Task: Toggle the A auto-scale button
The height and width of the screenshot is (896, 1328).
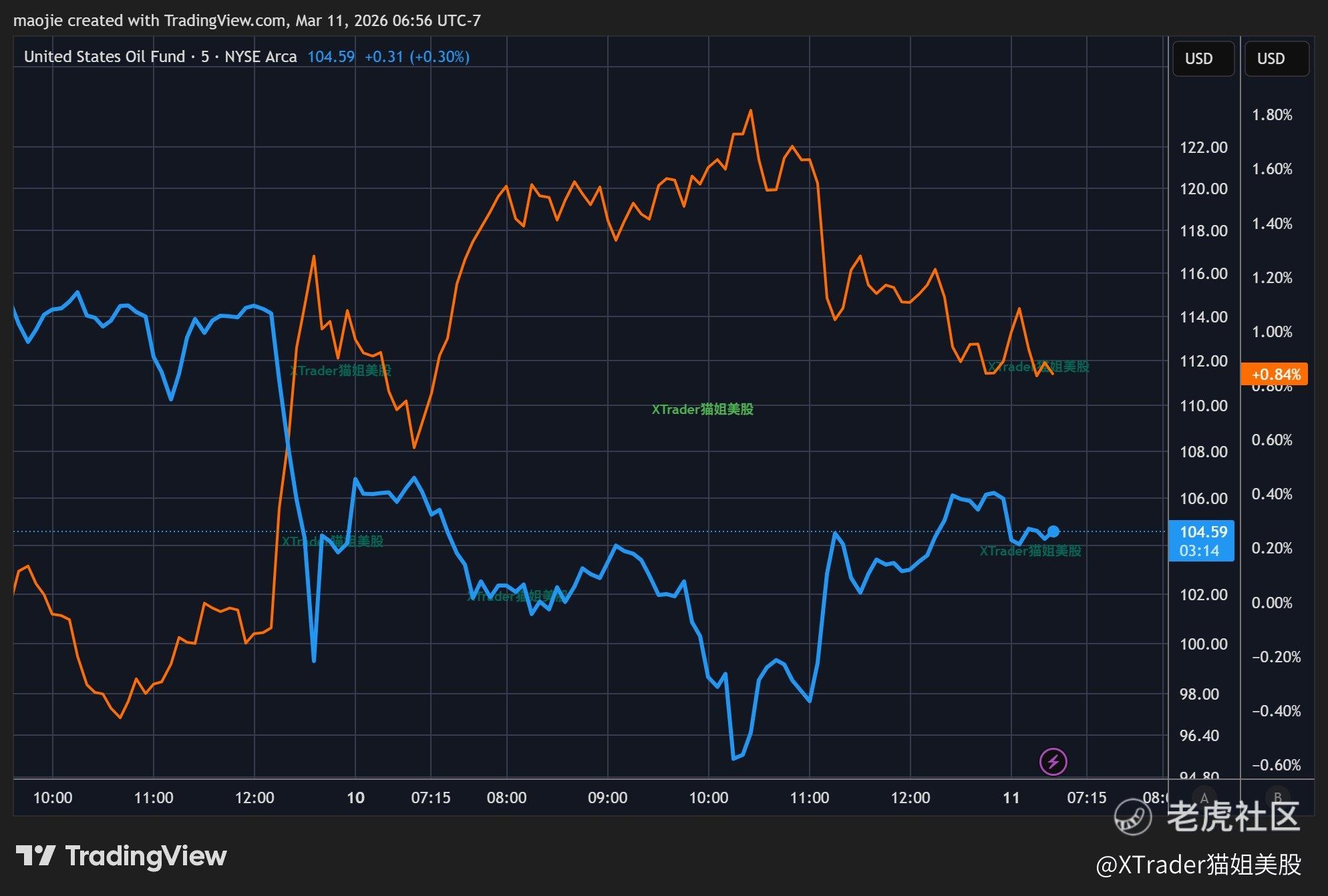Action: 1204,797
